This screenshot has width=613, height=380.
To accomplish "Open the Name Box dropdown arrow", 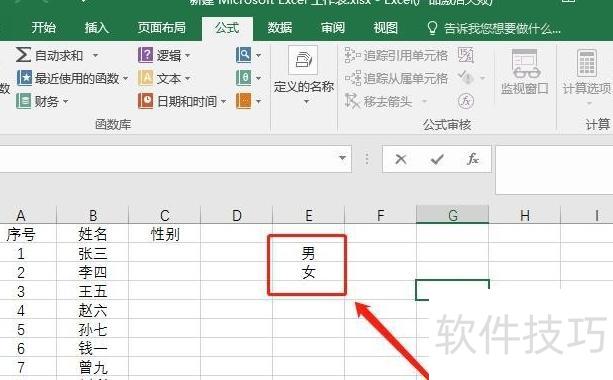I will tap(342, 158).
